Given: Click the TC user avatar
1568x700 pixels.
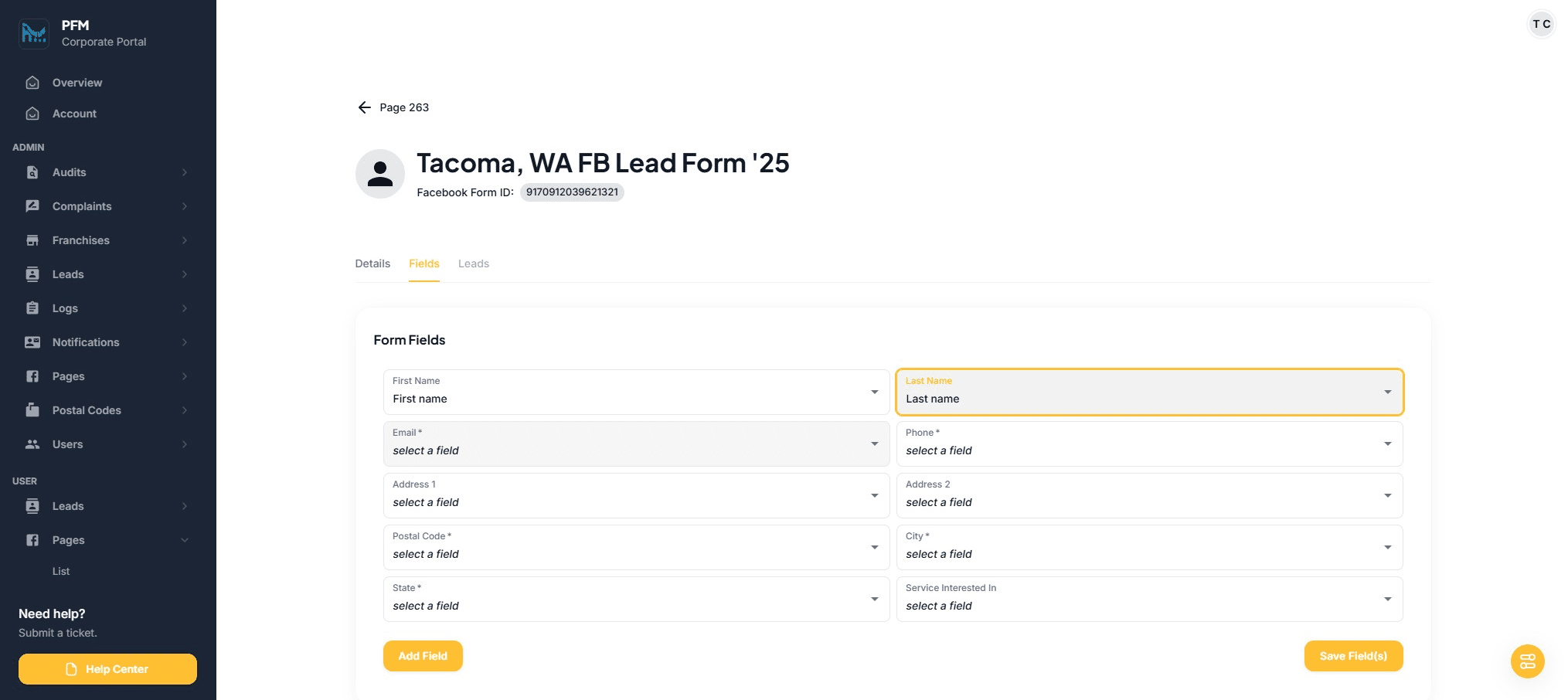Looking at the screenshot, I should point(1541,24).
